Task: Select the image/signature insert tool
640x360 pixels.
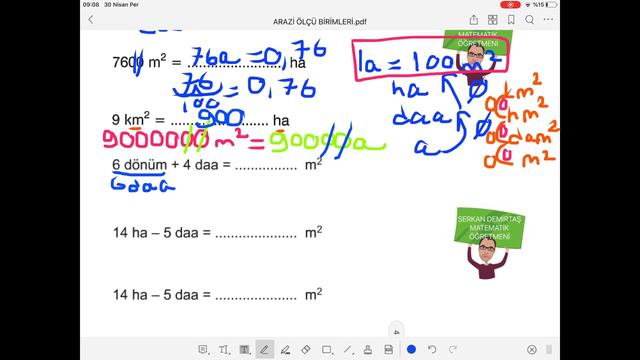Action: click(389, 349)
